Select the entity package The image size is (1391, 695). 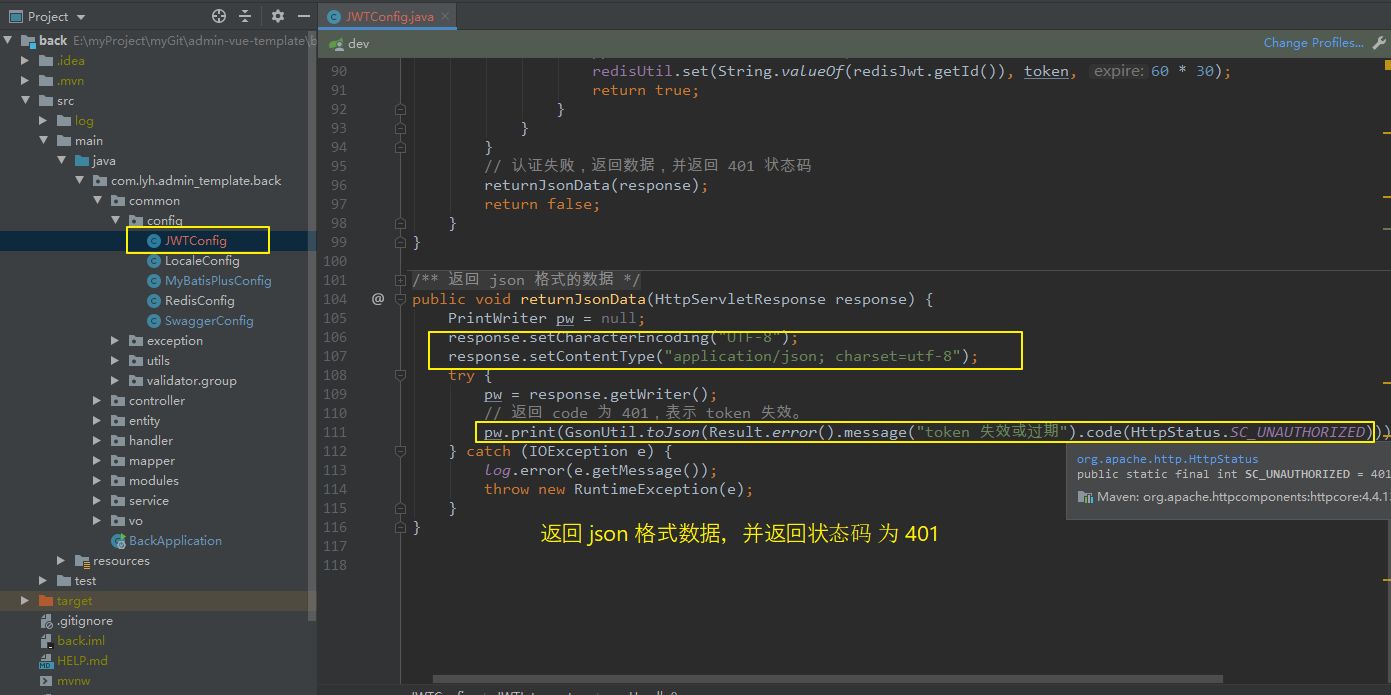(x=144, y=421)
